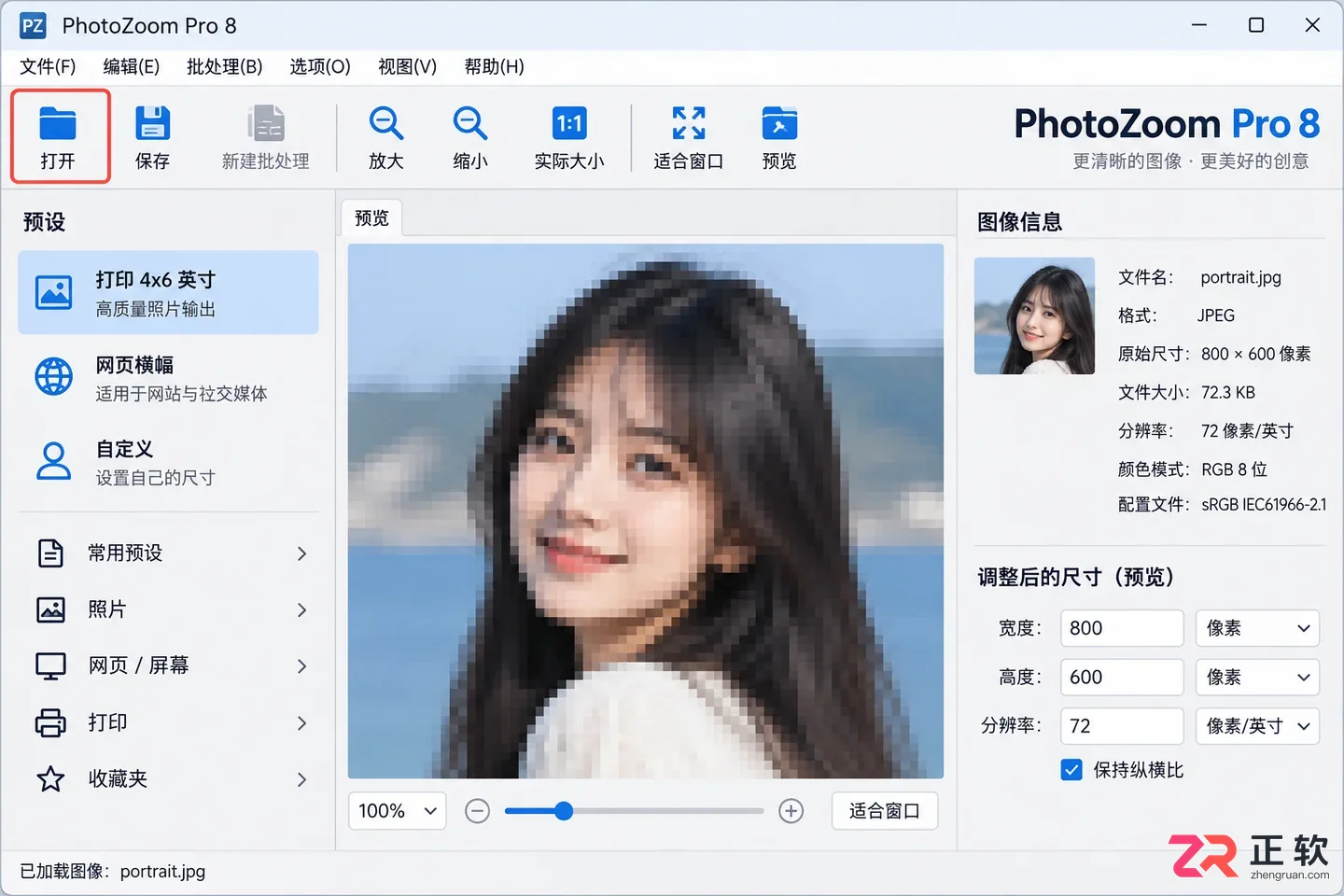
Task: Choose the 网页横幅 globe preset
Action: [x=53, y=377]
